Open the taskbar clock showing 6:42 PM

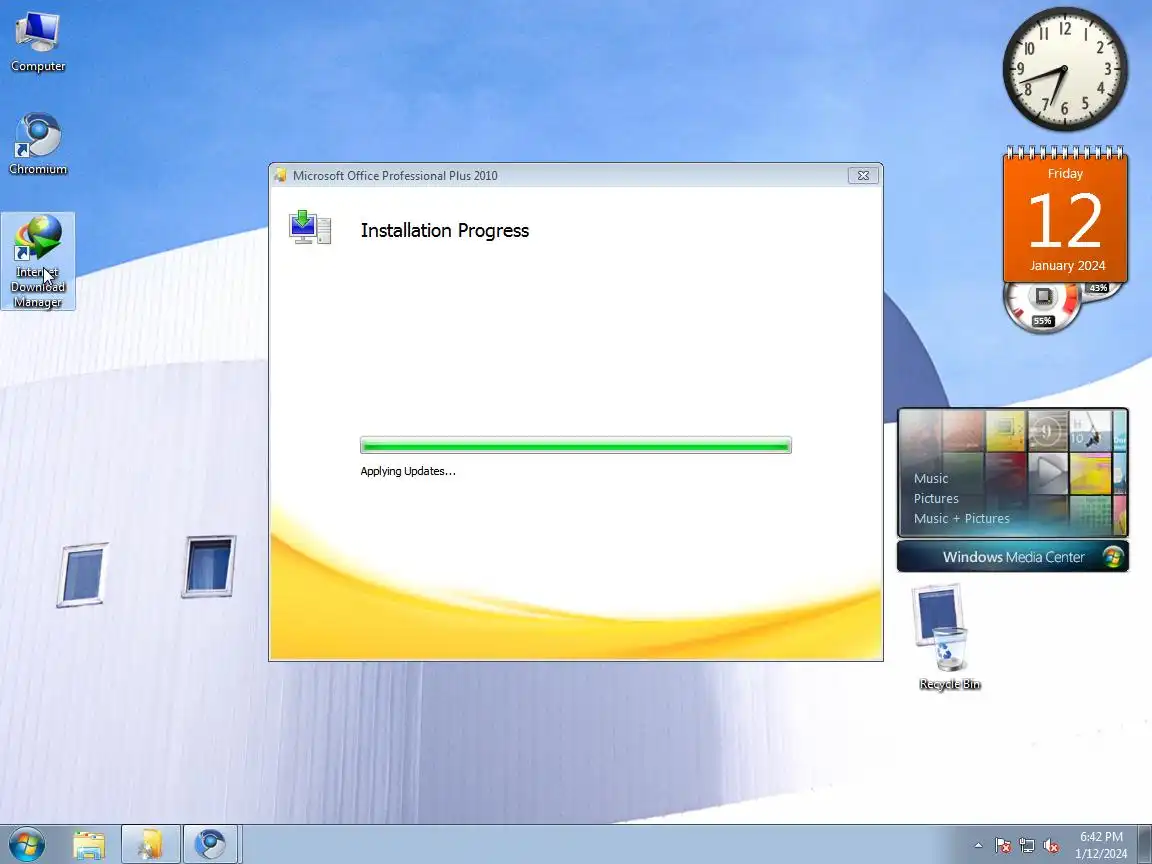pos(1101,845)
